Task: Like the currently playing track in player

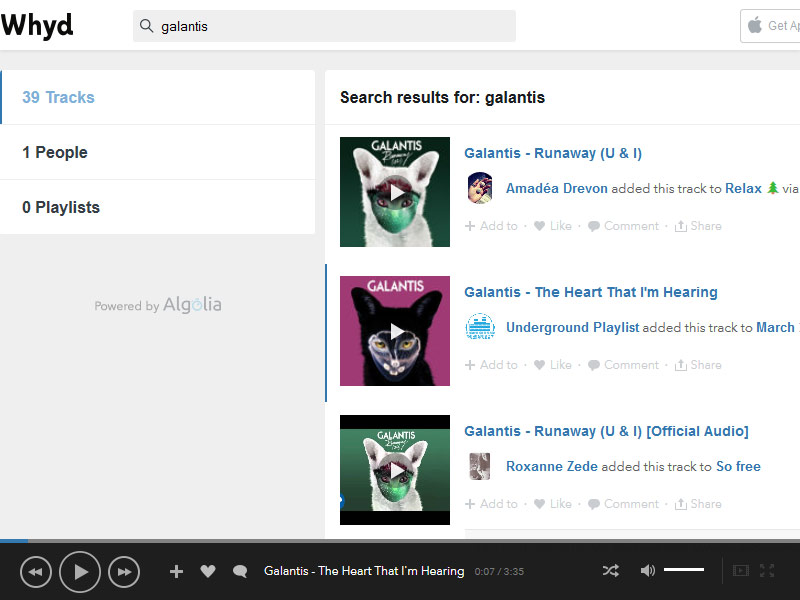Action: (208, 571)
